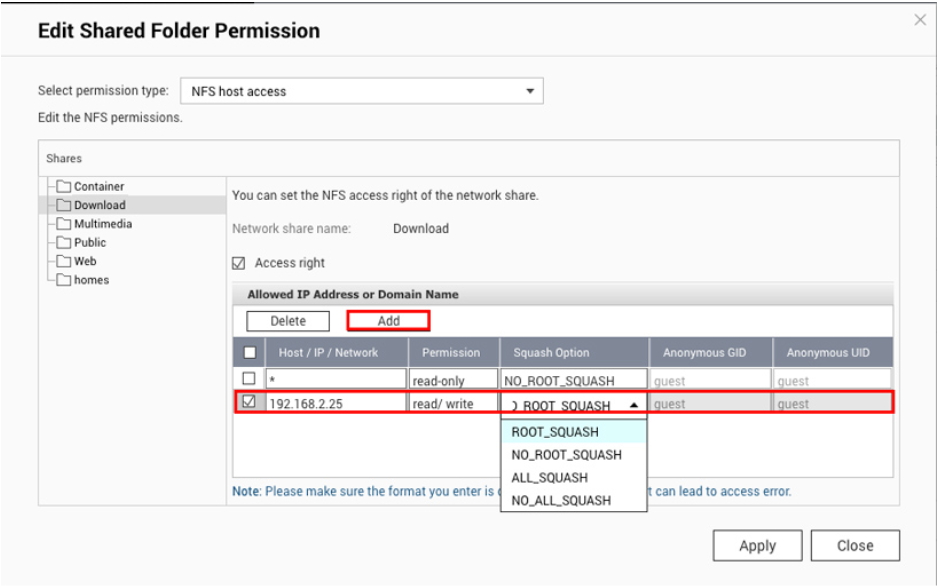
Task: Edit the 192.168.2.25 host field
Action: (337, 404)
